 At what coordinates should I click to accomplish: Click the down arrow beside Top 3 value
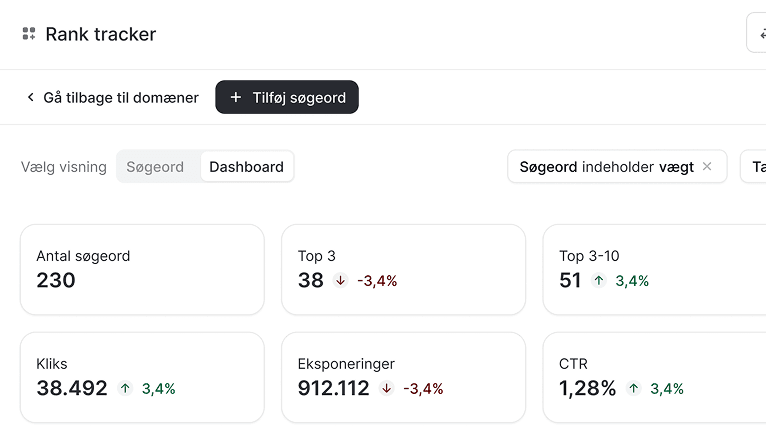(340, 280)
